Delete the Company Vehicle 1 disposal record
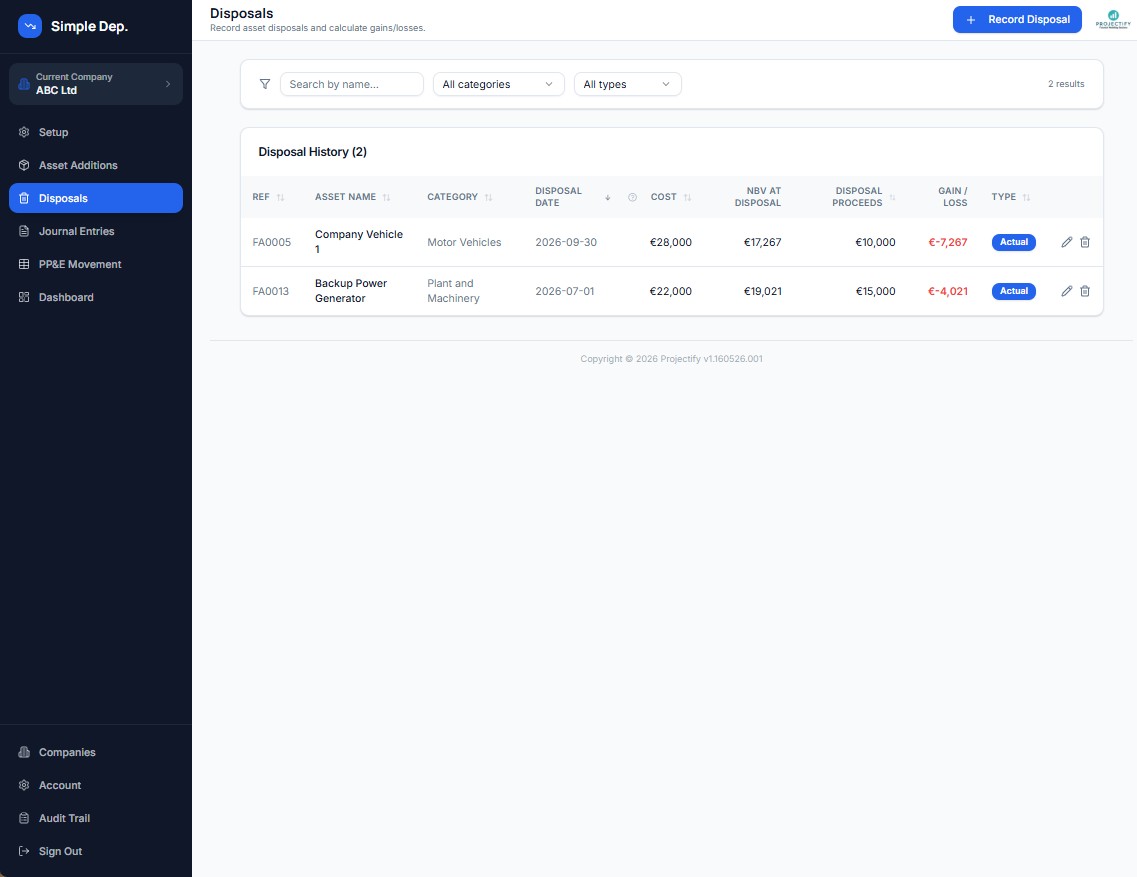The image size is (1137, 877). (x=1085, y=242)
